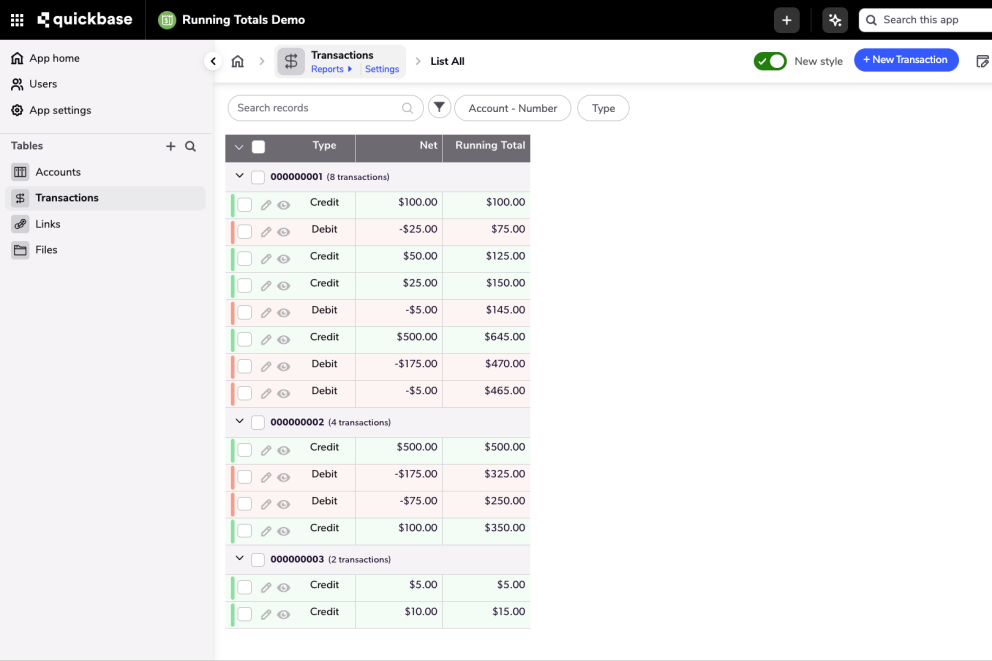
Task: Check the first Credit row's checkbox
Action: point(243,203)
